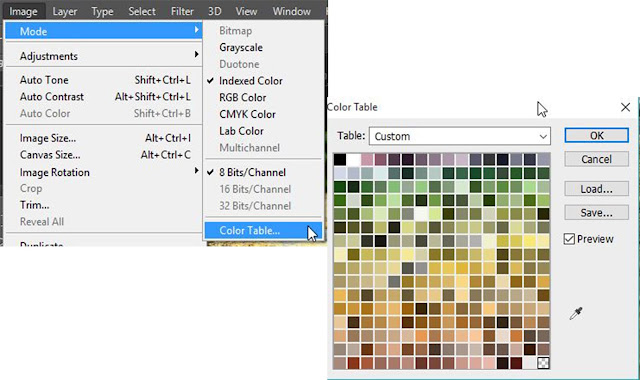Toggle the Preview checkbox
The height and width of the screenshot is (380, 640).
click(x=569, y=239)
